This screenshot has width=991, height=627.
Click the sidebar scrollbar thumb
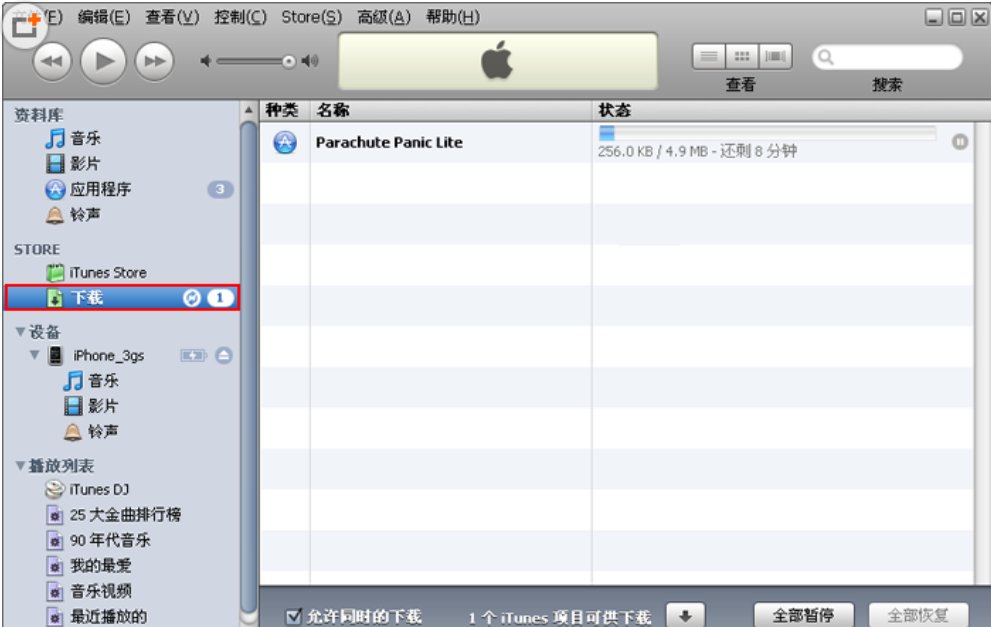(248, 365)
